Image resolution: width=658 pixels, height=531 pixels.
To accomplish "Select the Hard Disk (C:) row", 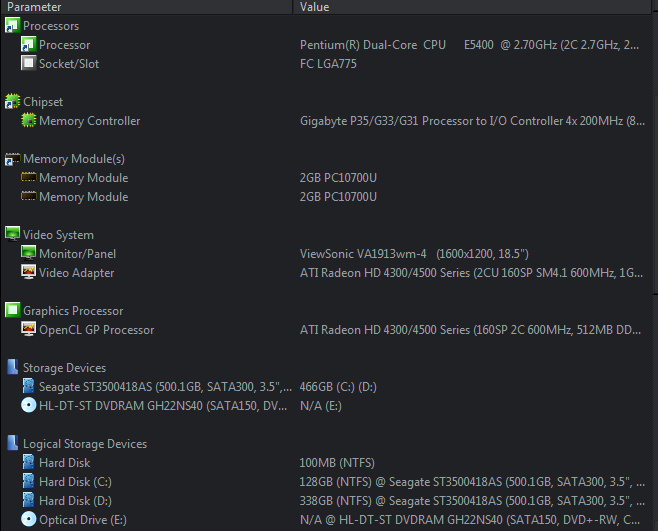I will click(327, 481).
